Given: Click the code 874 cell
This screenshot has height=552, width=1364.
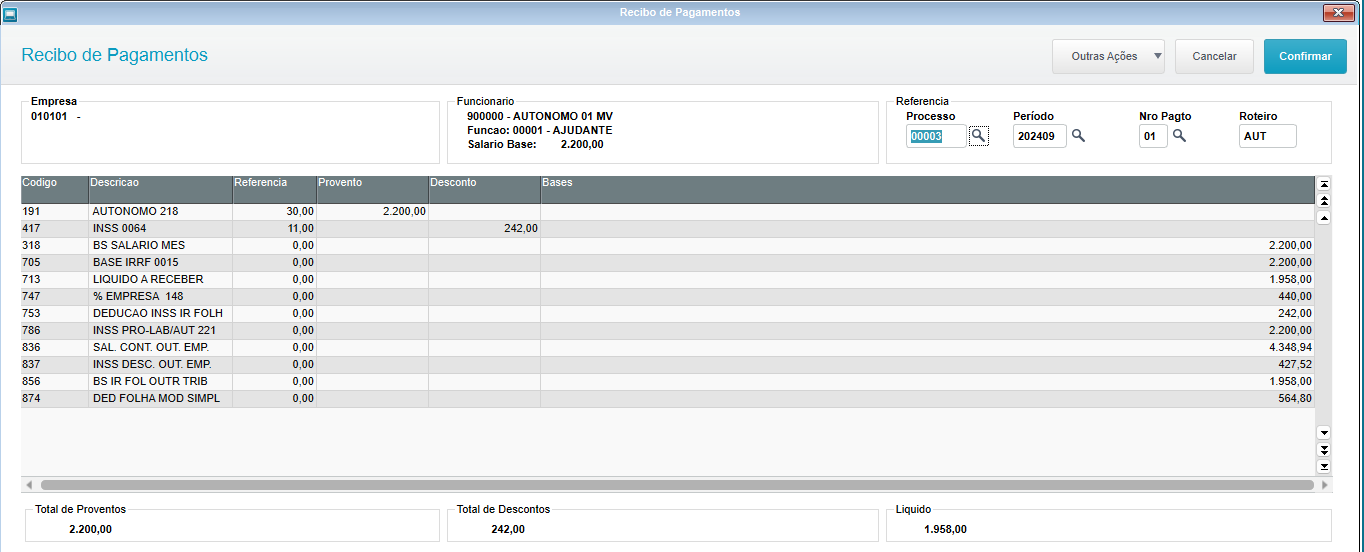Looking at the screenshot, I should click(x=54, y=399).
